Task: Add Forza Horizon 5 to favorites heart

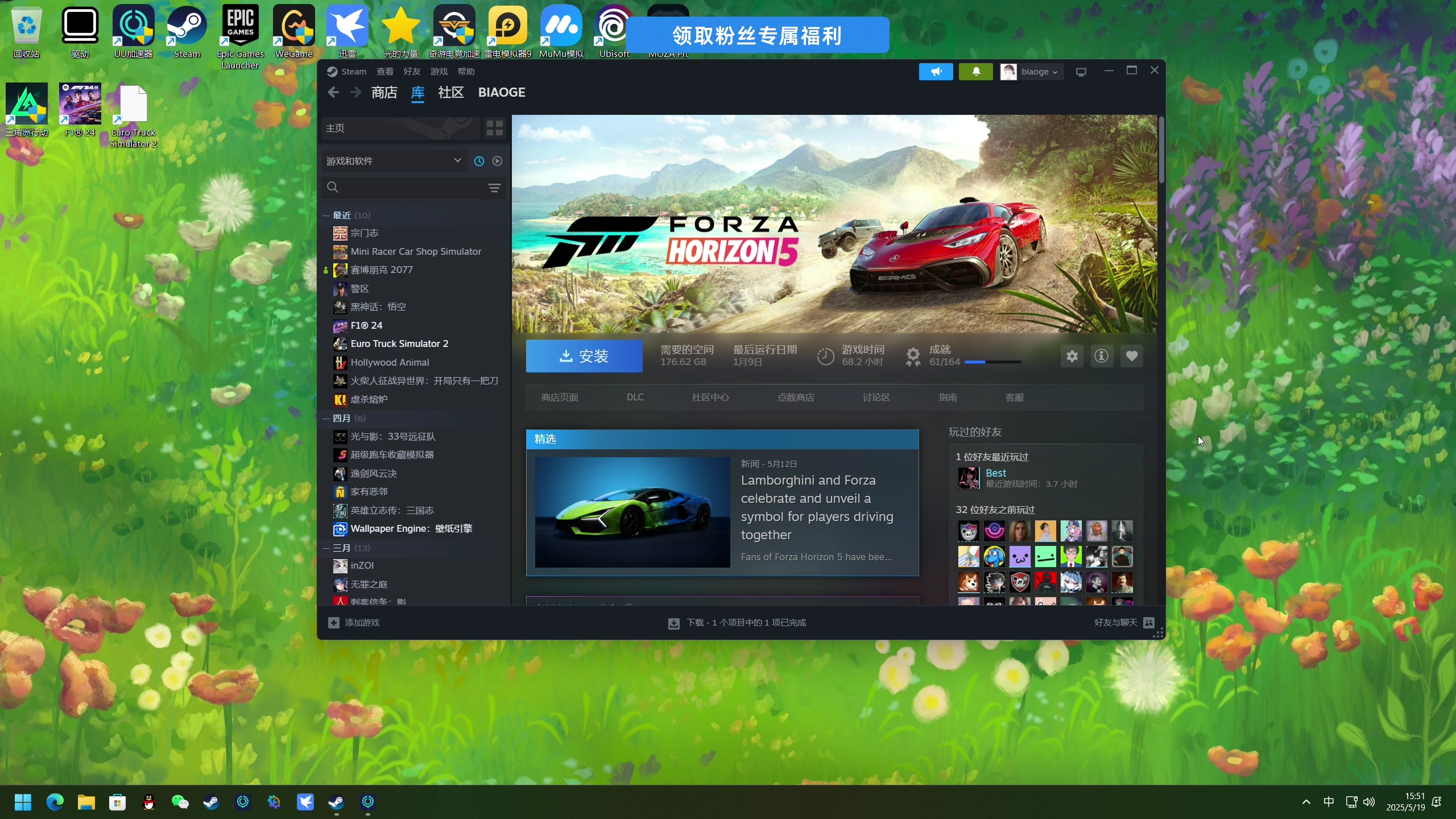Action: click(x=1132, y=356)
